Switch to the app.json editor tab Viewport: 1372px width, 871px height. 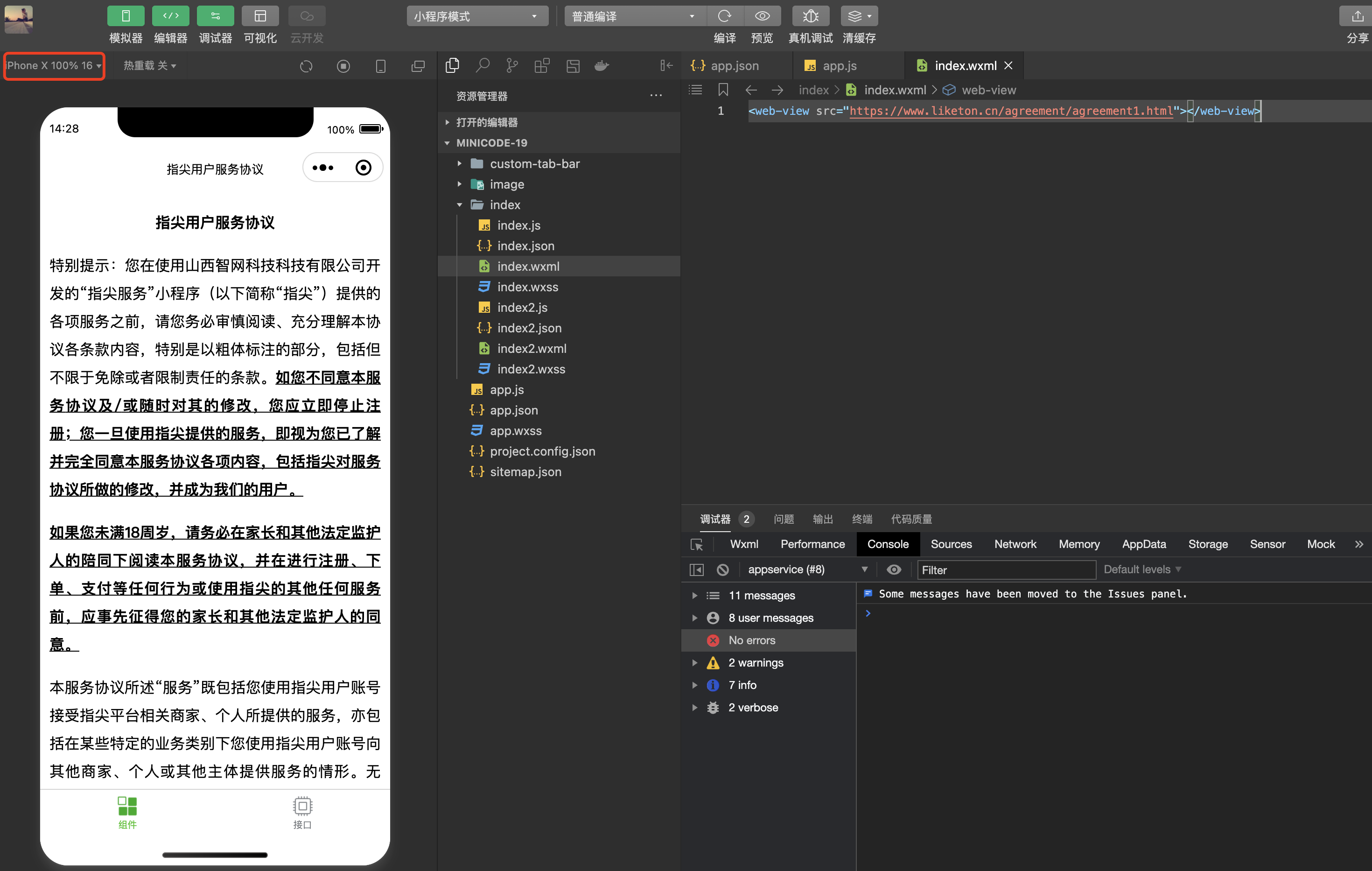click(734, 65)
